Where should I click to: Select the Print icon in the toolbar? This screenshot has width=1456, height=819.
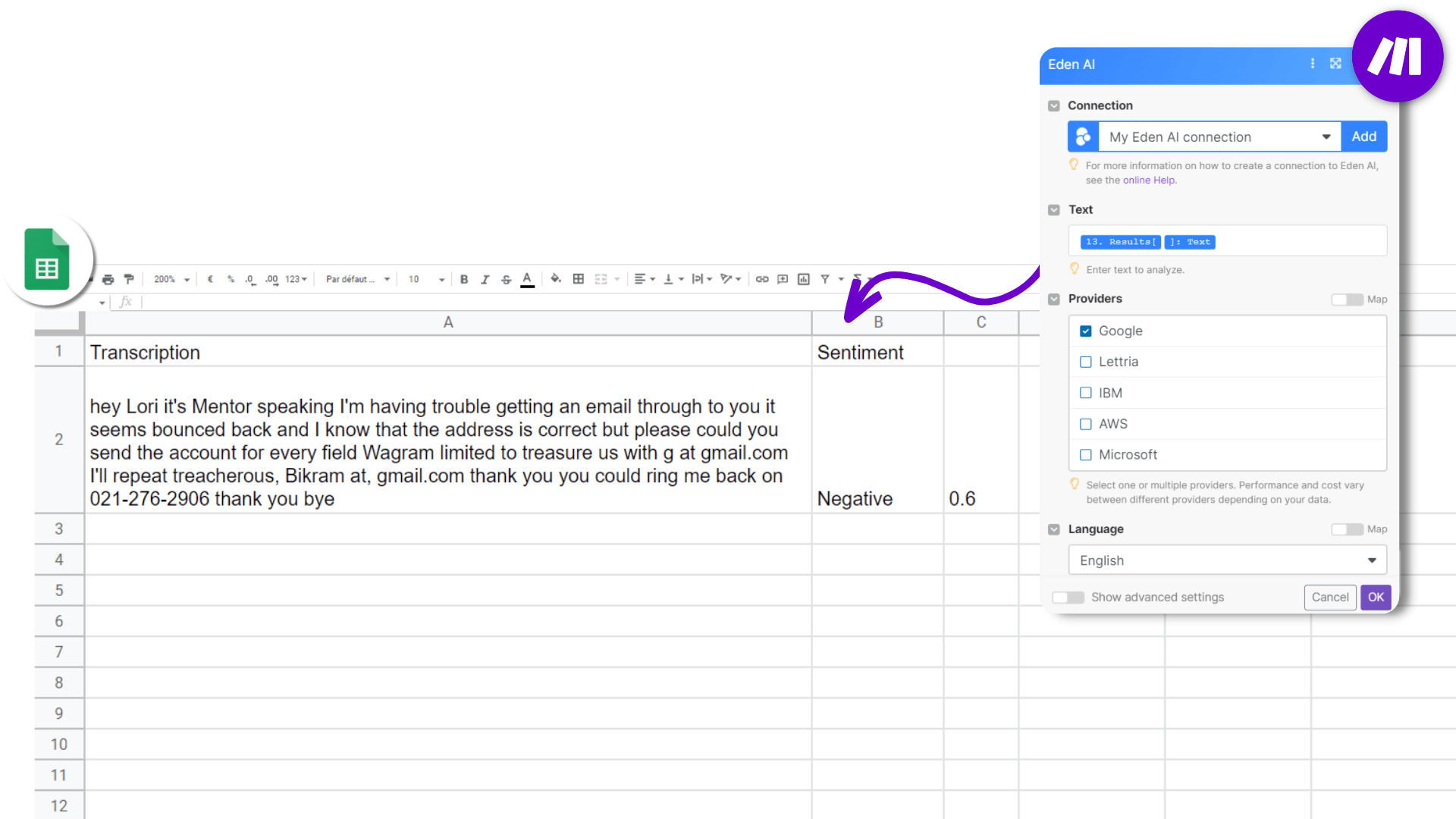[x=108, y=279]
